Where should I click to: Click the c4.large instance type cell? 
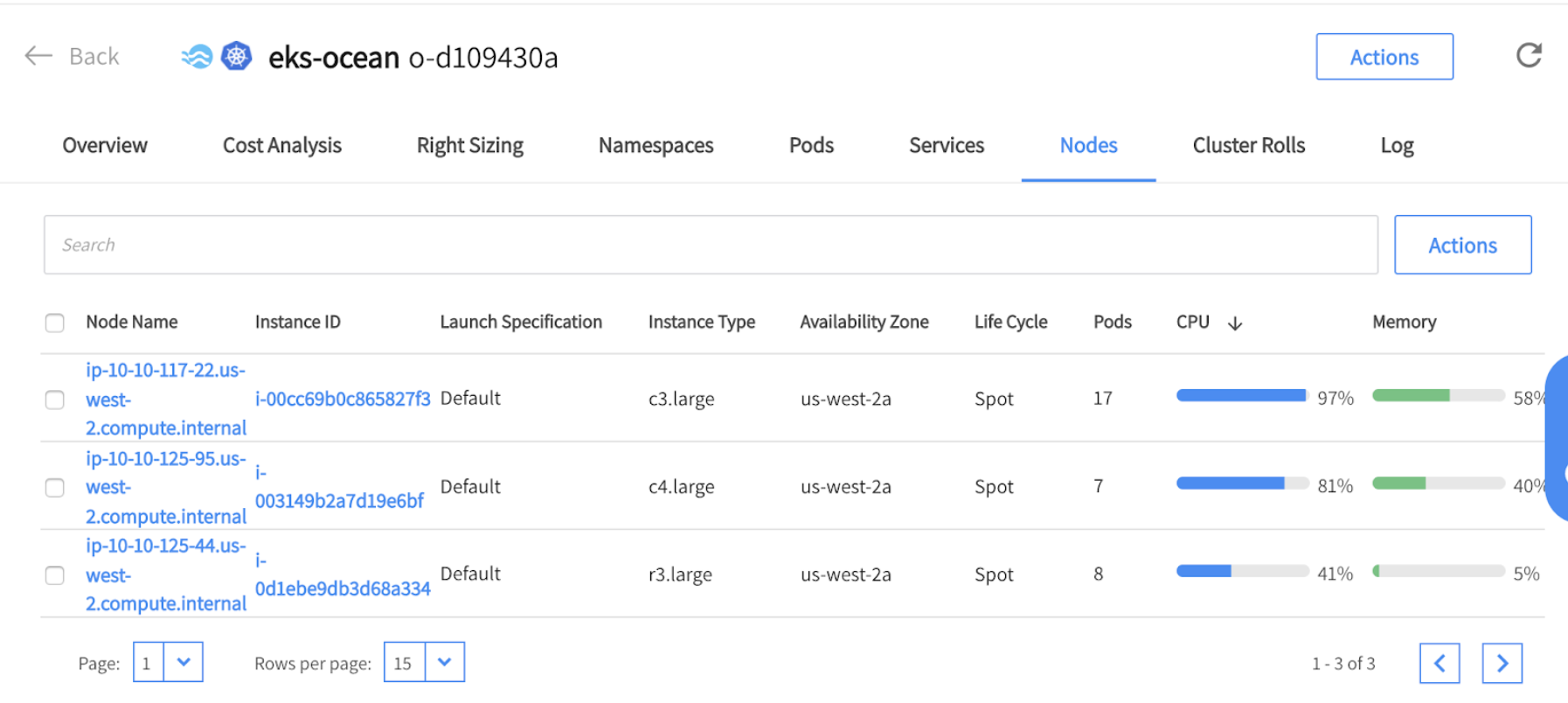click(x=682, y=487)
